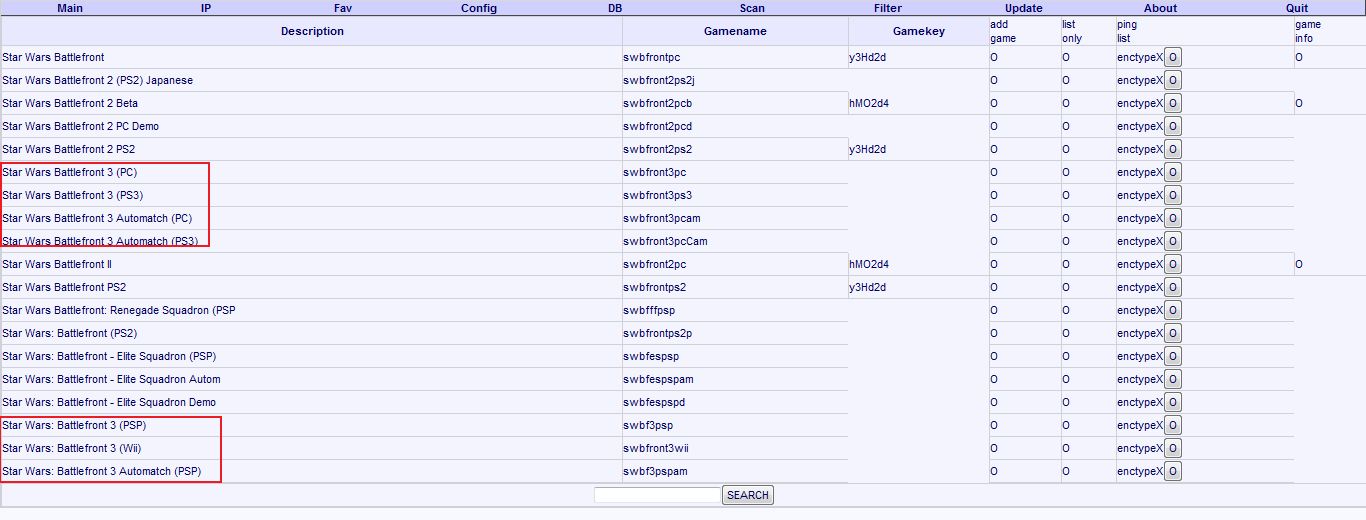Select Quit in the top menu

coord(1297,8)
